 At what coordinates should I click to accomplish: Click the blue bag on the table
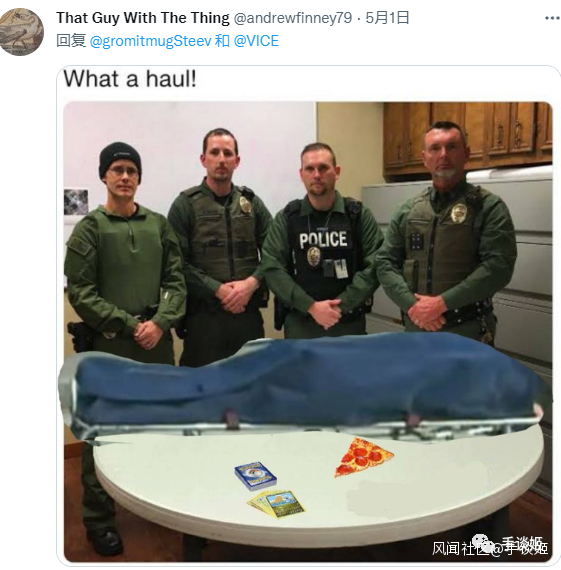click(x=305, y=385)
